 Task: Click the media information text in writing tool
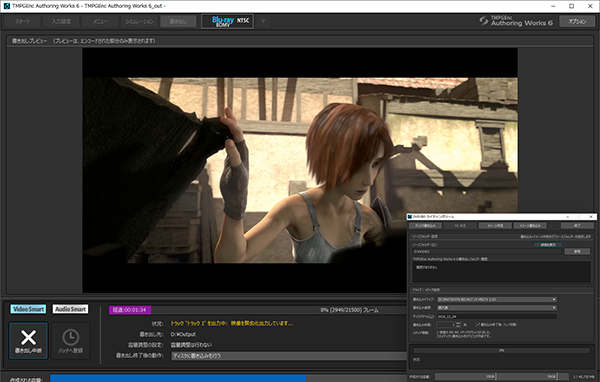pyautogui.click(x=464, y=334)
